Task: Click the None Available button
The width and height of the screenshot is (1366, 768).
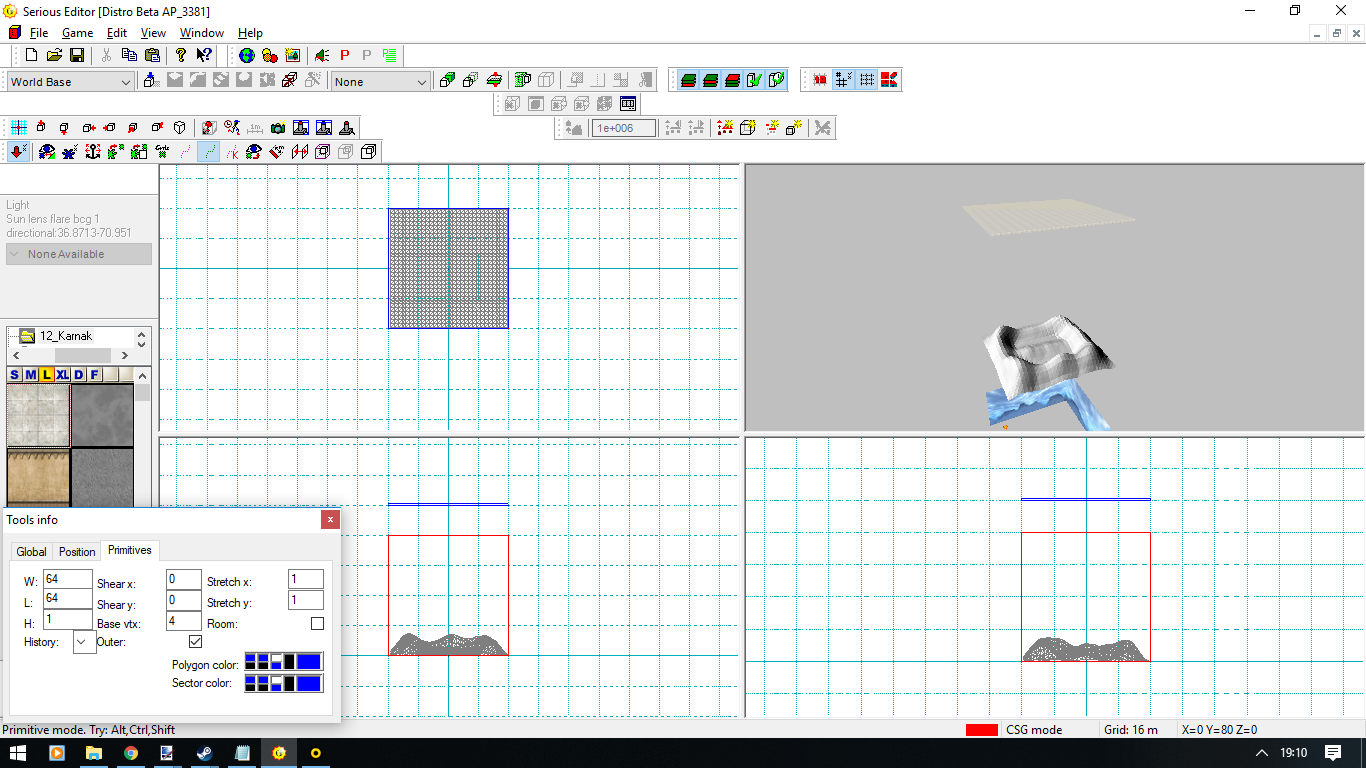Action: [x=78, y=254]
